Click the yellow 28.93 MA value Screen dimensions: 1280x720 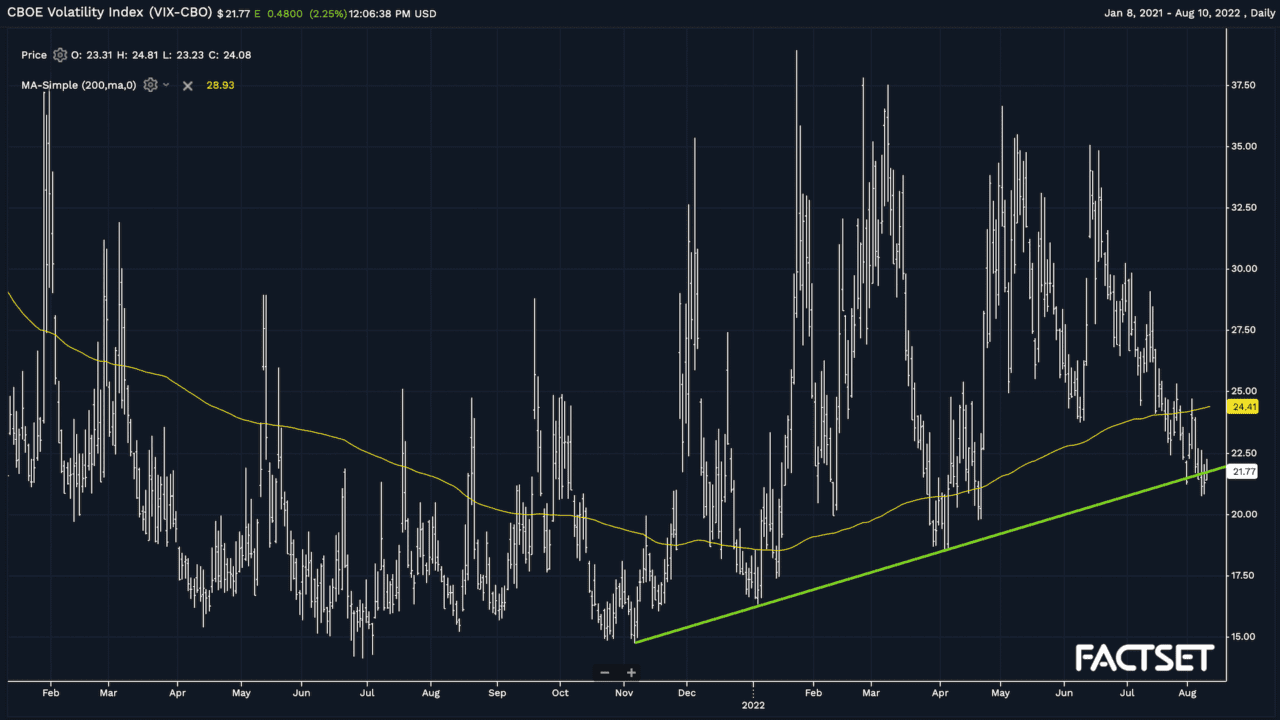coord(220,86)
